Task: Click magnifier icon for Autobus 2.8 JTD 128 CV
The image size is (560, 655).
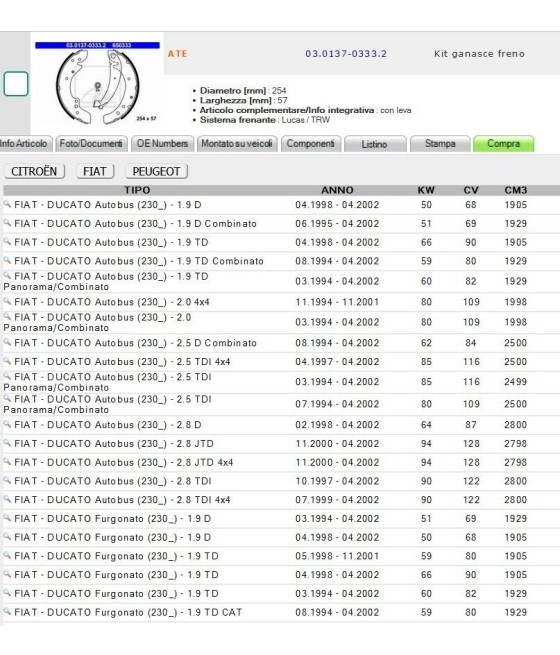Action: (7, 443)
